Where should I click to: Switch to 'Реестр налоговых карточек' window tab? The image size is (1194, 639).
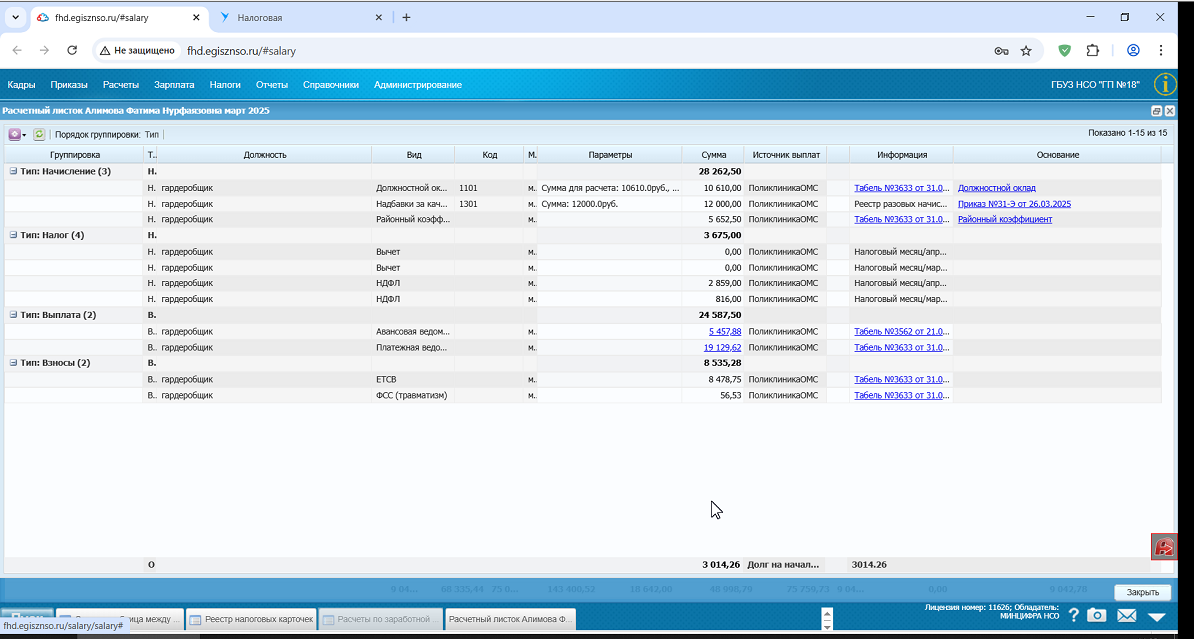[251, 619]
